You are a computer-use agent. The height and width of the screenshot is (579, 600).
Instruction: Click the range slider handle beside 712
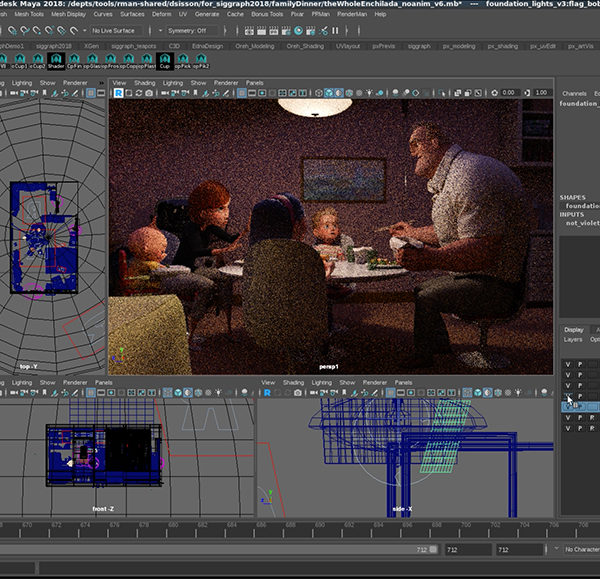(433, 550)
